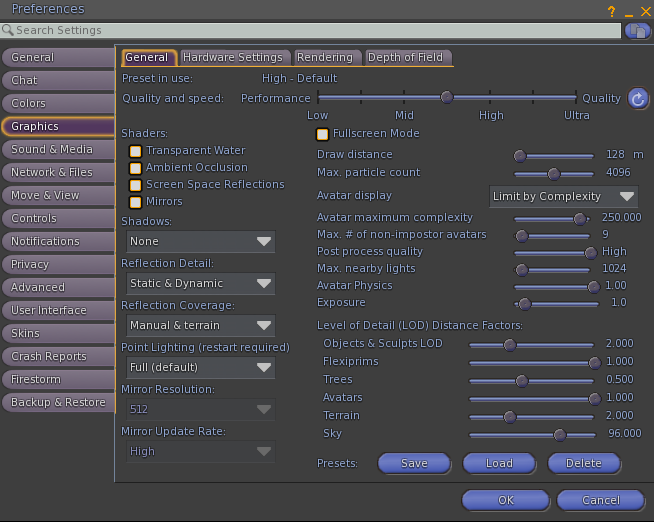654x522 pixels.
Task: Click the Sky detail slider
Action: pos(533,435)
